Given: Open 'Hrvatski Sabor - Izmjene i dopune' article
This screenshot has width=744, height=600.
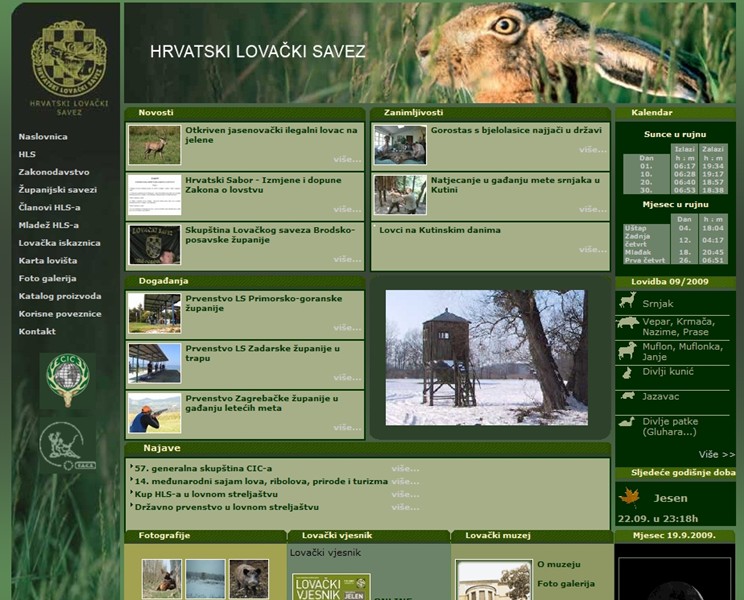Looking at the screenshot, I should (x=263, y=185).
